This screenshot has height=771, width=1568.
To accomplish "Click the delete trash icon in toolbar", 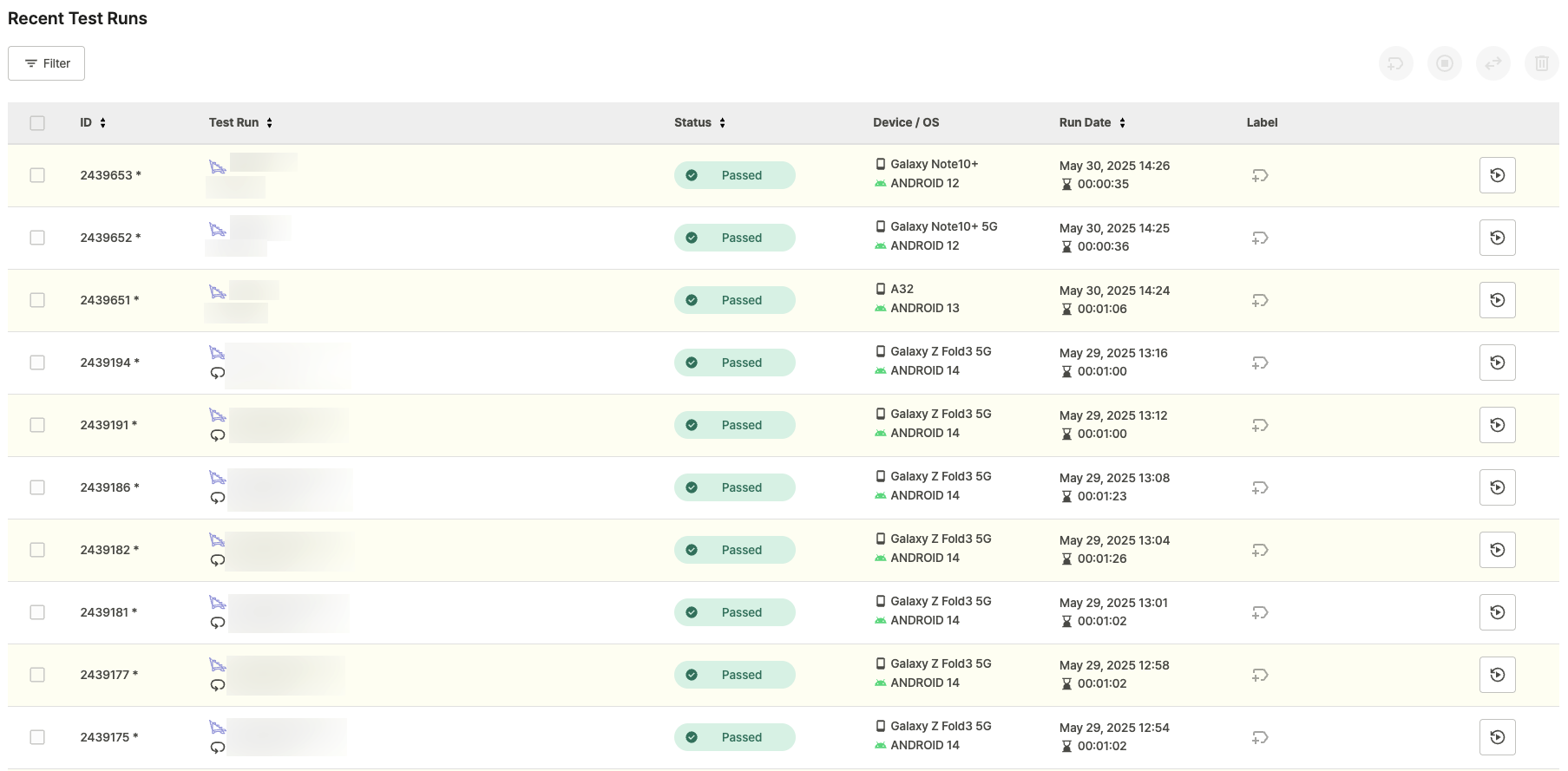I will [1541, 63].
